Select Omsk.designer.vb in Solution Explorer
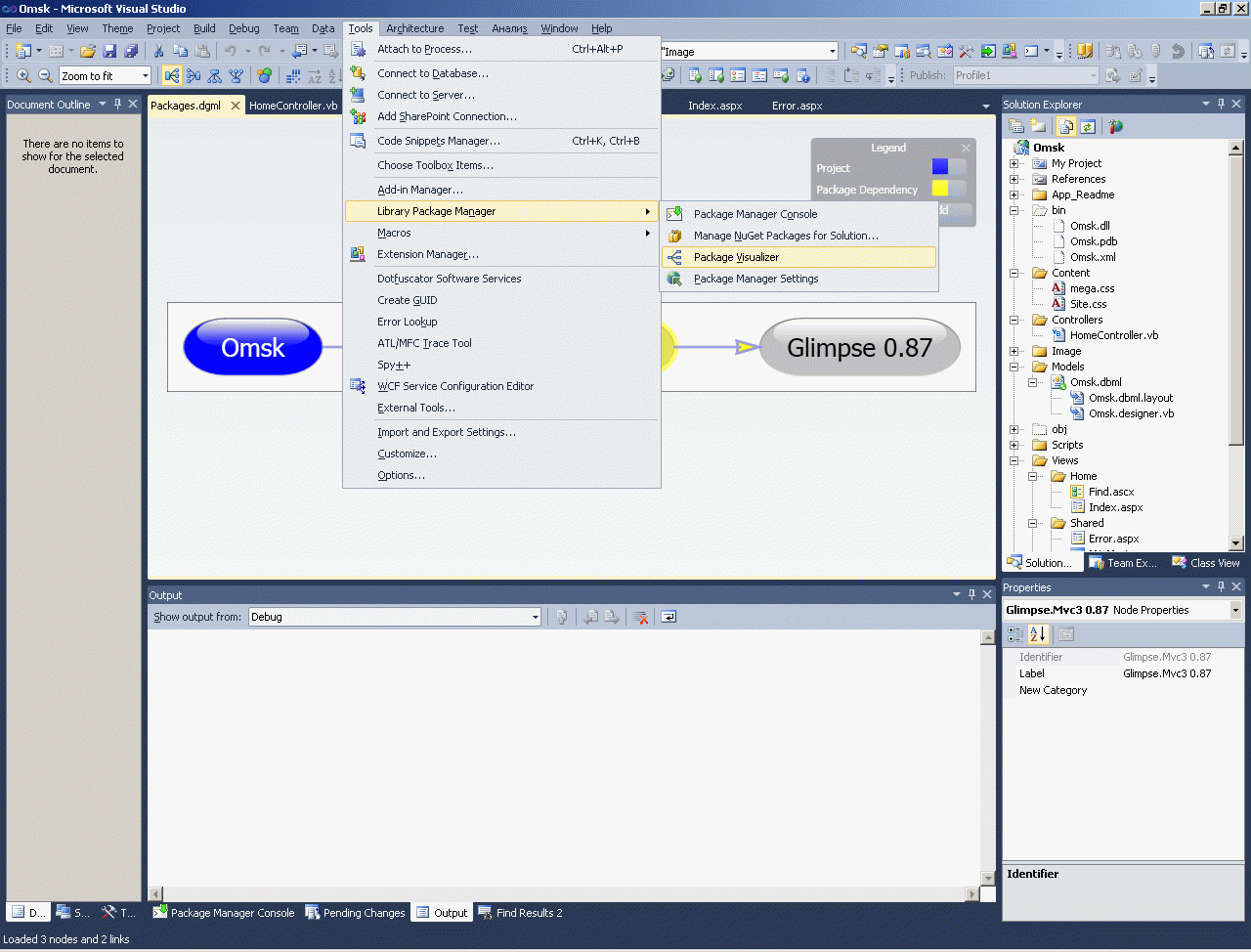Viewport: 1251px width, 952px height. coord(1131,413)
